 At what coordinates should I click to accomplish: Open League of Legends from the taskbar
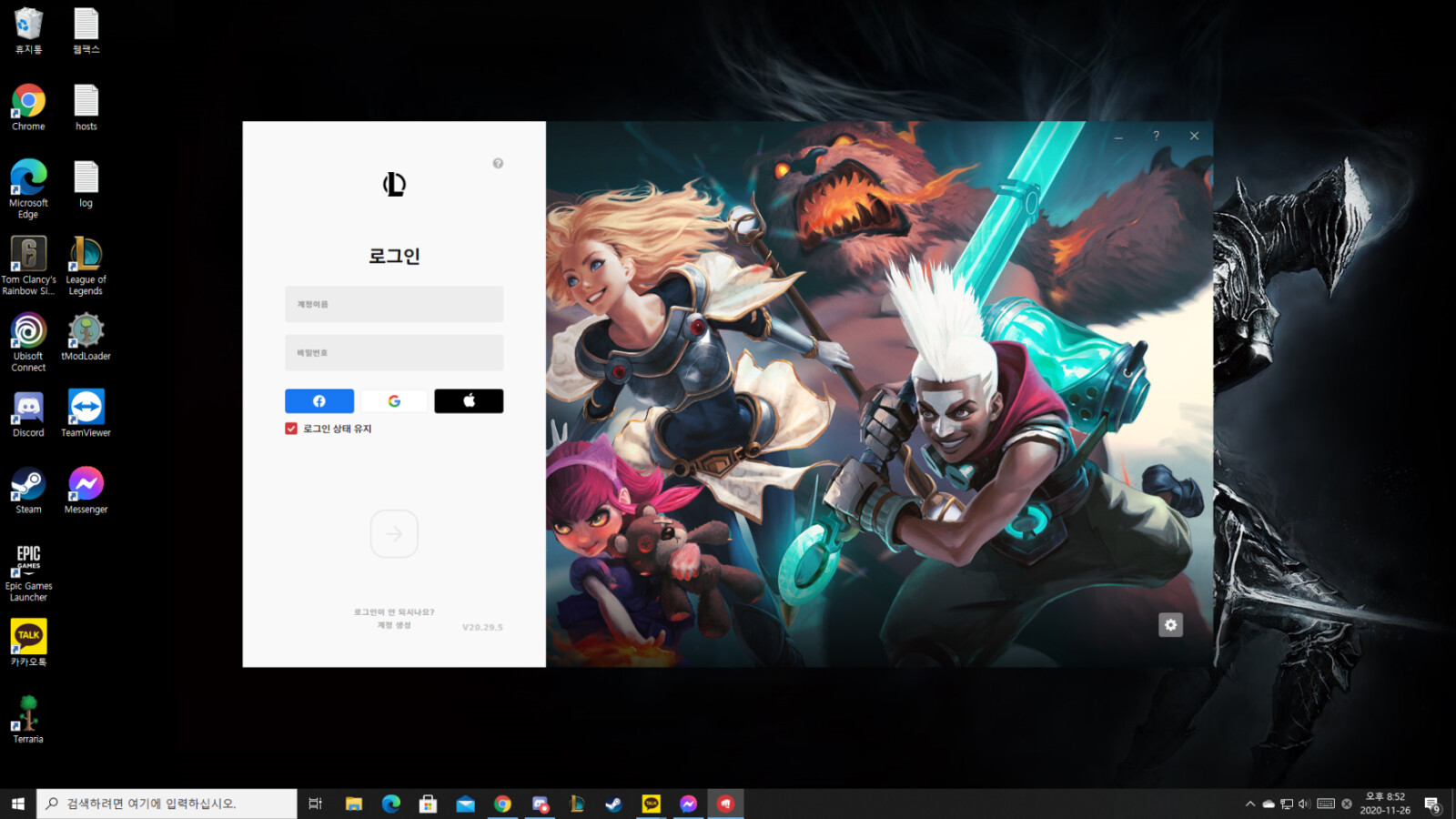coord(577,804)
